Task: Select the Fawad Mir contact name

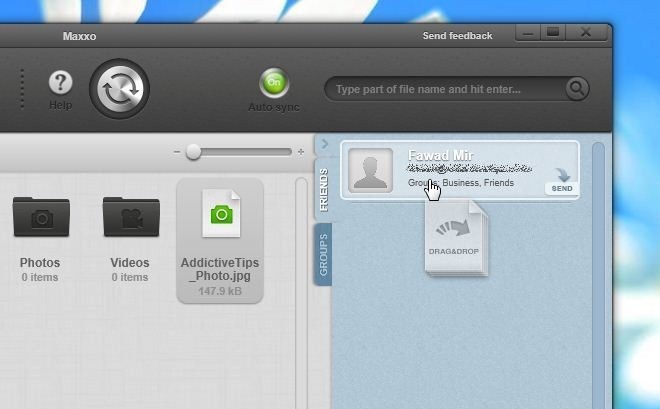Action: (441, 155)
